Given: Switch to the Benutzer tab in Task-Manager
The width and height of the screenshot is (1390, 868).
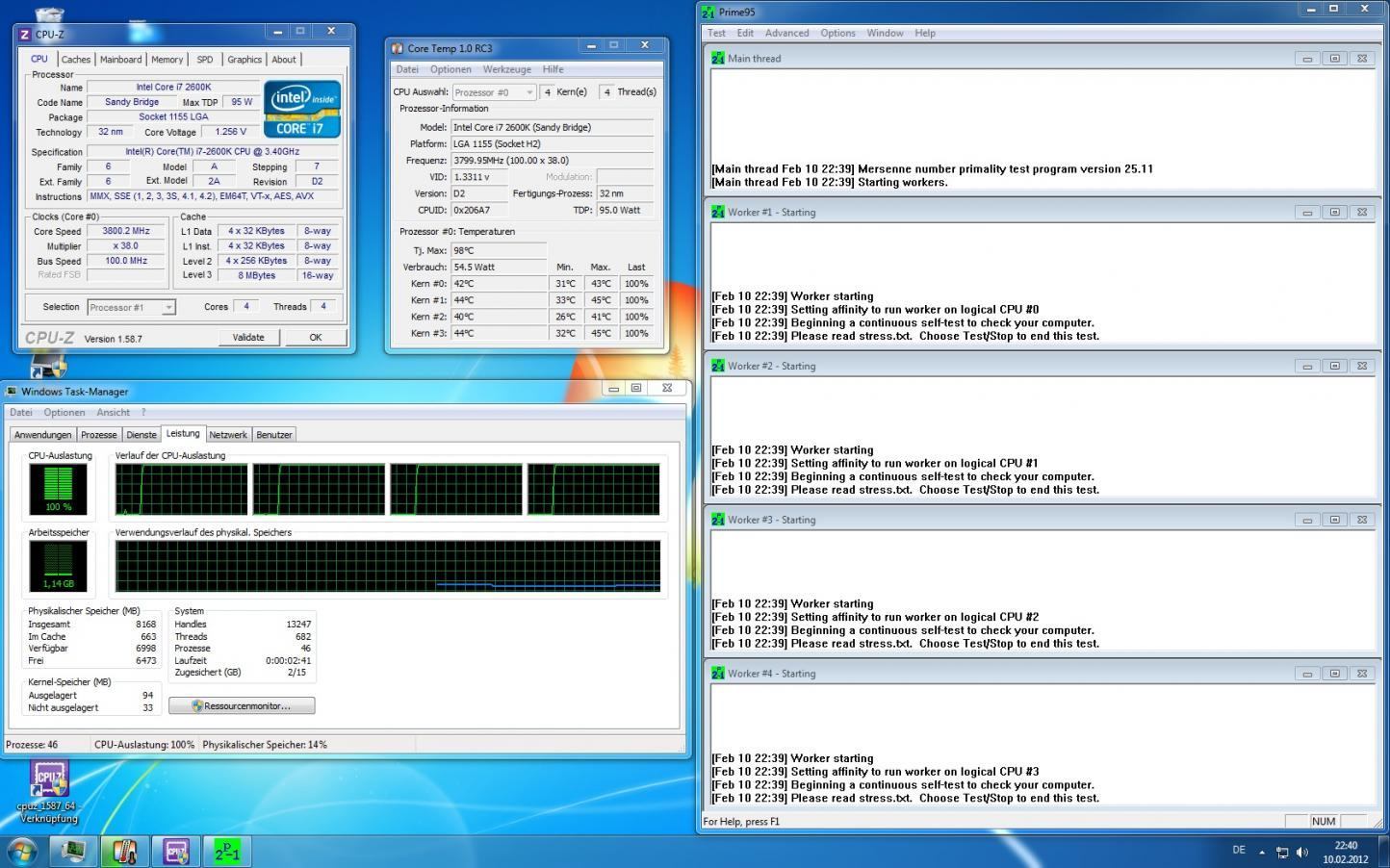Looking at the screenshot, I should pos(274,435).
